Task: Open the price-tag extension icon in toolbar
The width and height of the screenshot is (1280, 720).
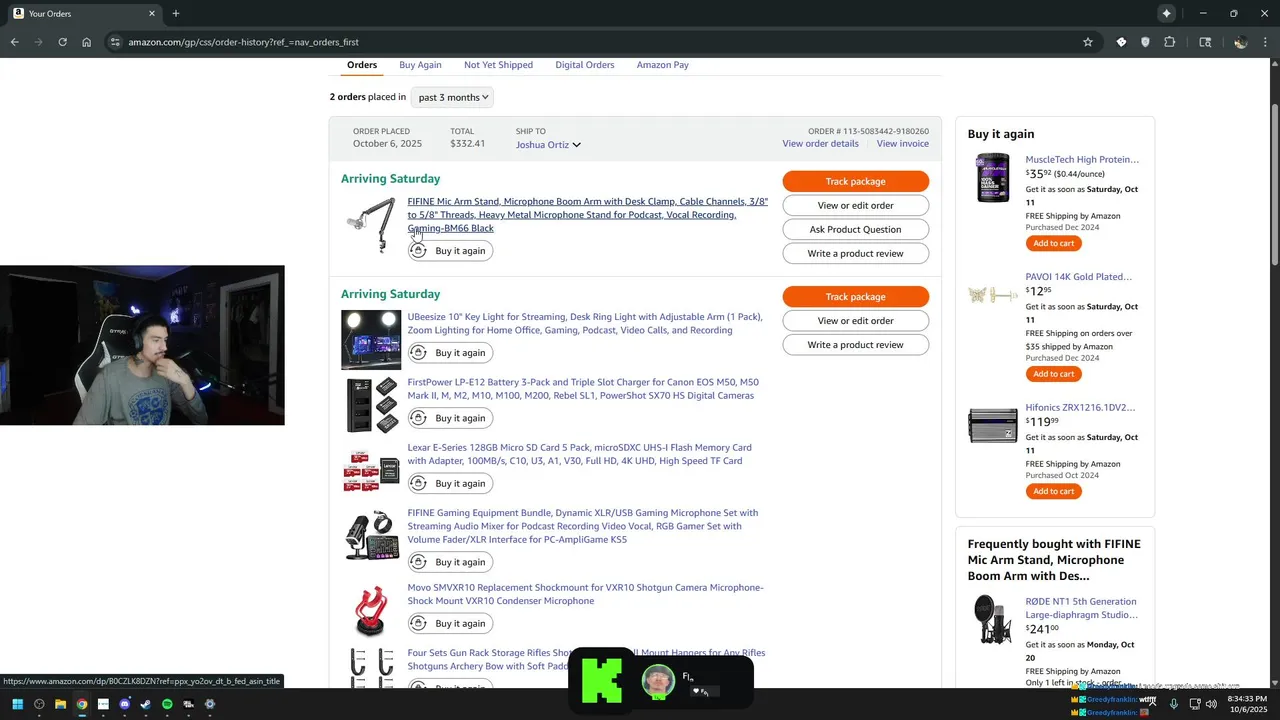Action: [1121, 42]
